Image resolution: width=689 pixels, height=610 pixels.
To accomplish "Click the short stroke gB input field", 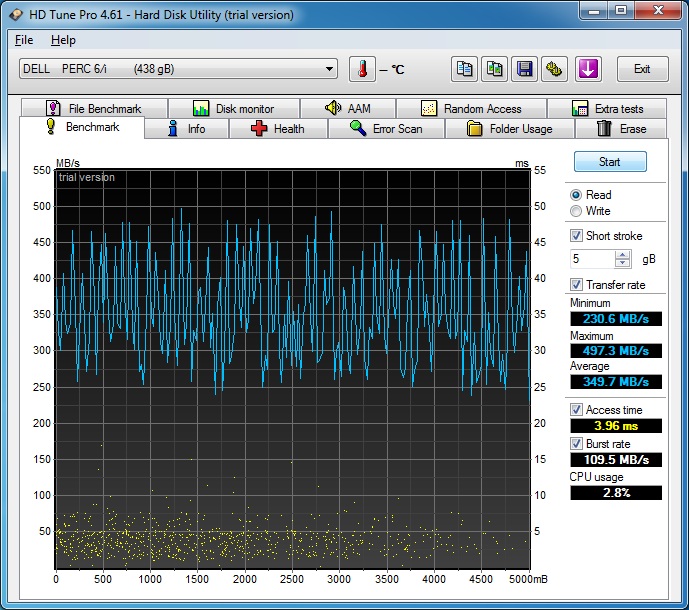I will click(591, 259).
